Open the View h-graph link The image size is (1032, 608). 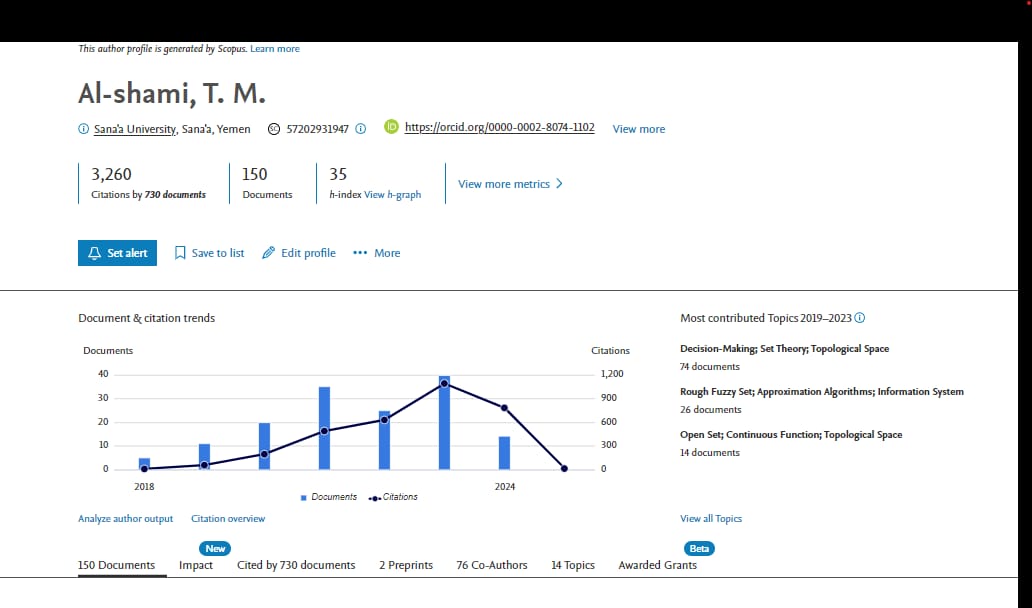click(392, 195)
